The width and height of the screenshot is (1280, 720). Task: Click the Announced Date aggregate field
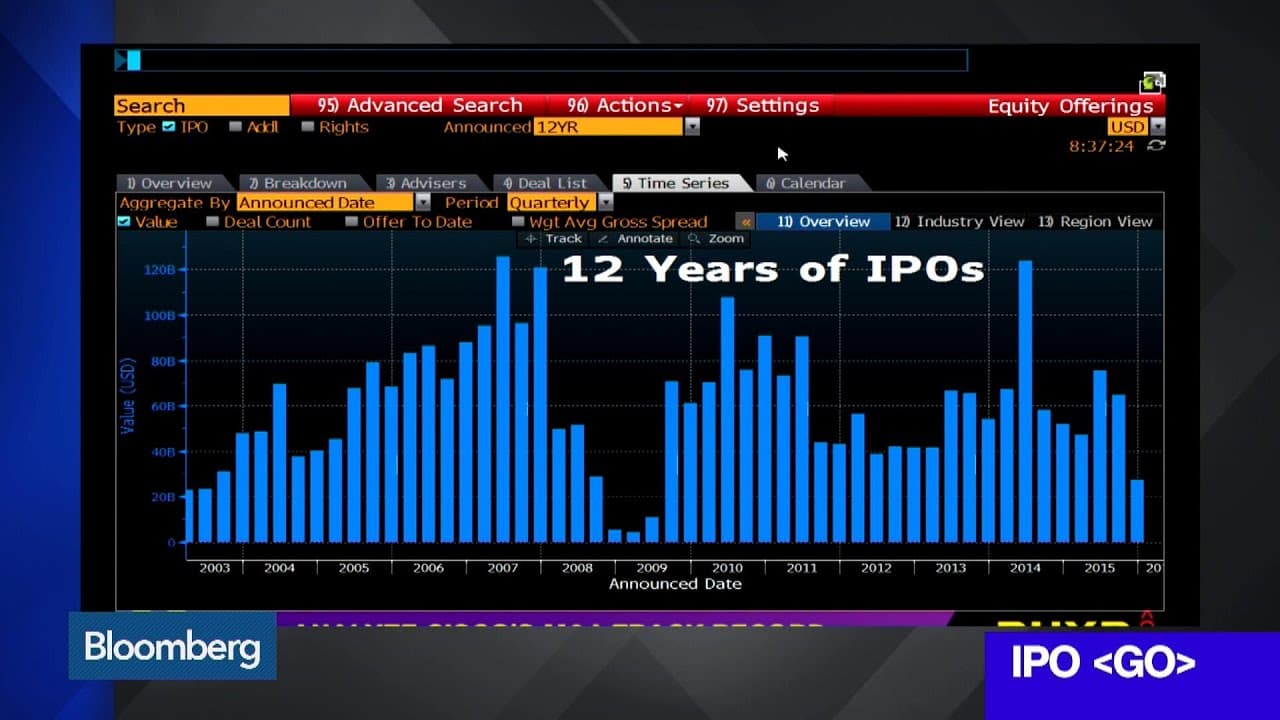point(326,203)
